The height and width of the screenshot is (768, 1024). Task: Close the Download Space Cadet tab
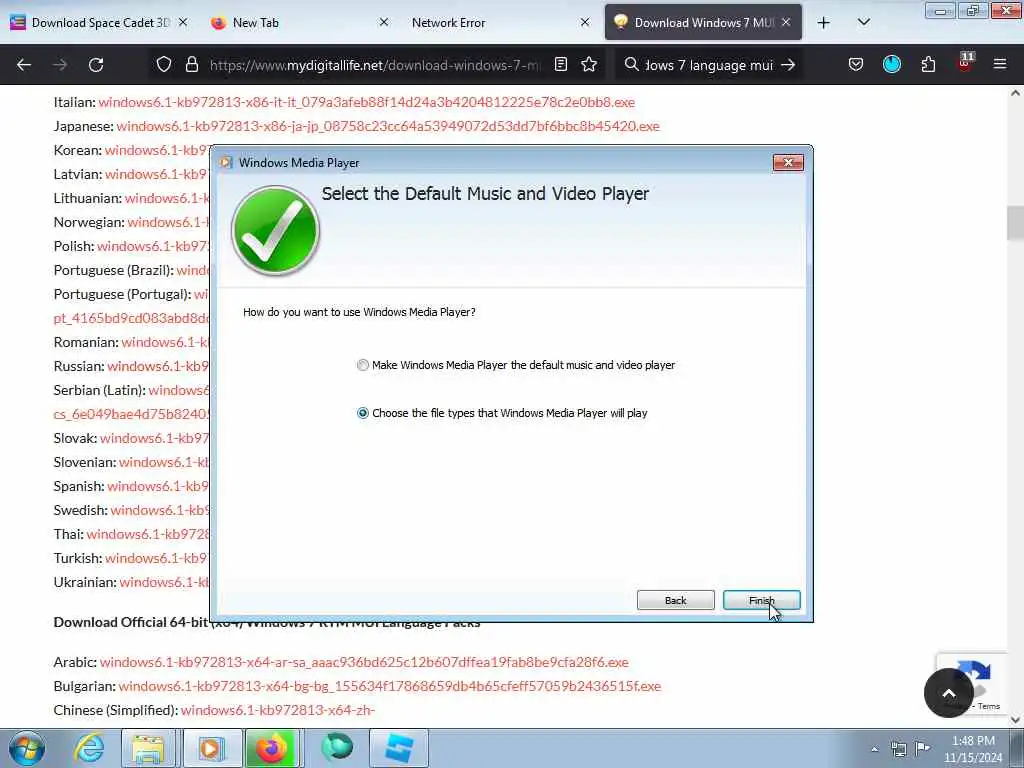pyautogui.click(x=183, y=23)
